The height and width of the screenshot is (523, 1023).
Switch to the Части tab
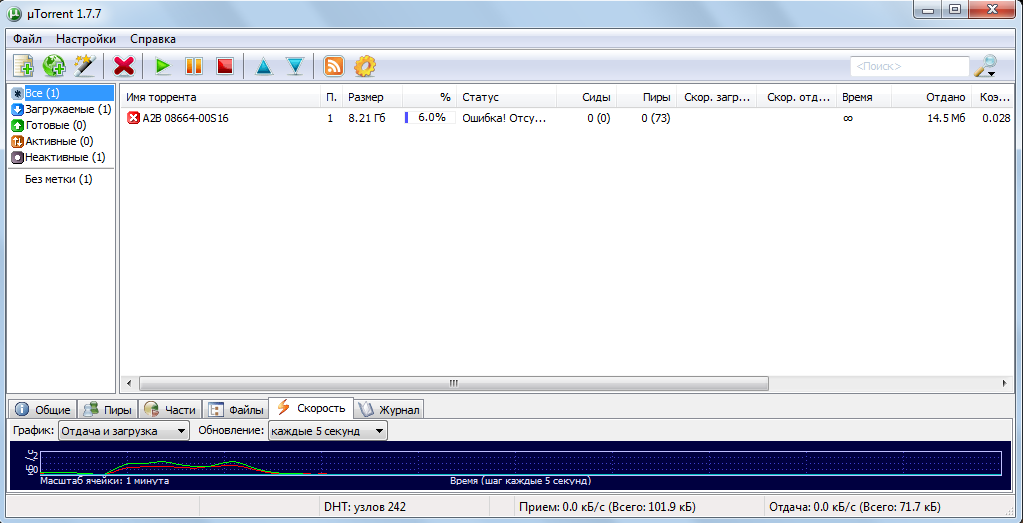pos(169,410)
